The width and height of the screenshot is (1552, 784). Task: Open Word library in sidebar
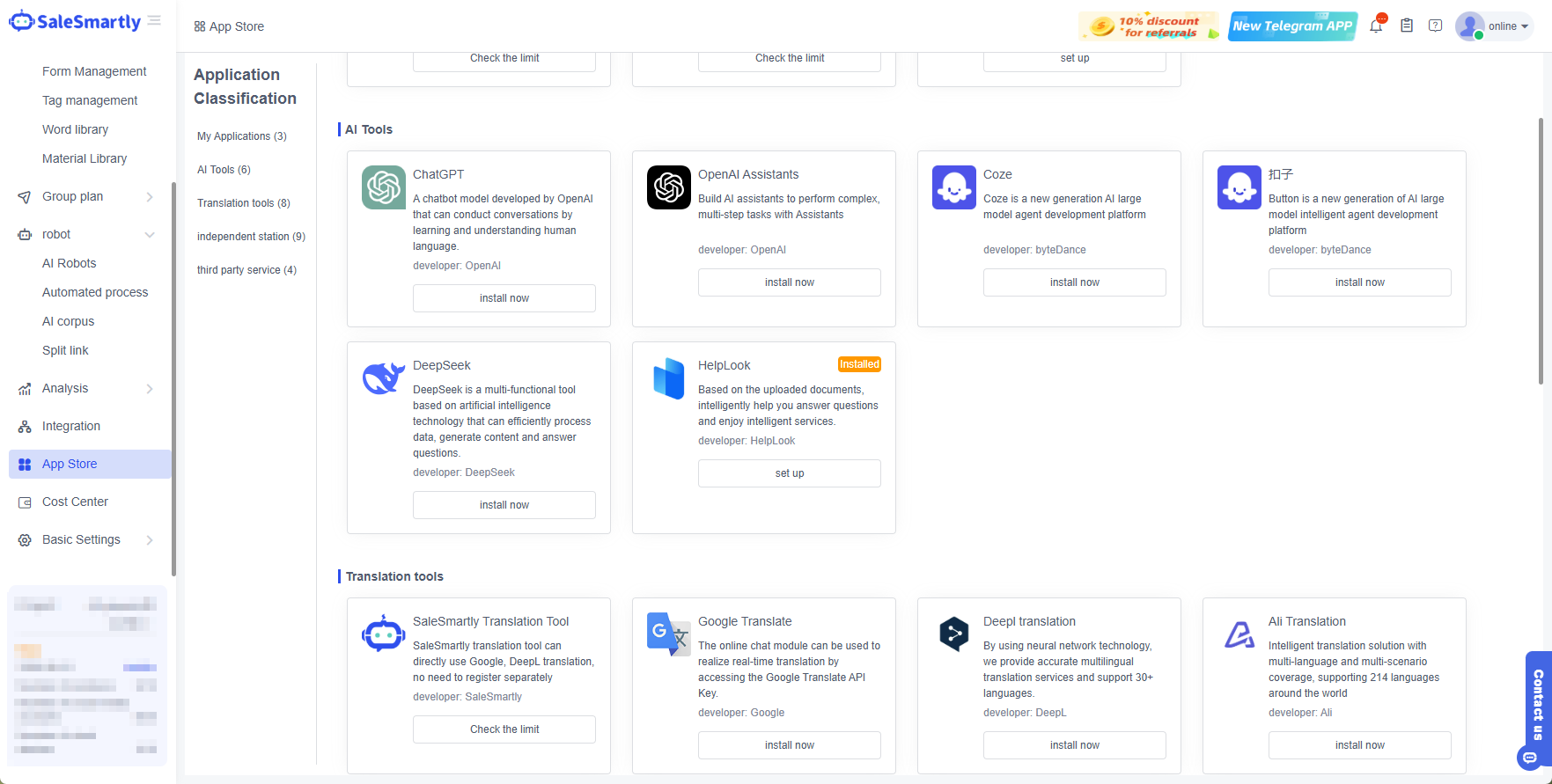point(75,129)
